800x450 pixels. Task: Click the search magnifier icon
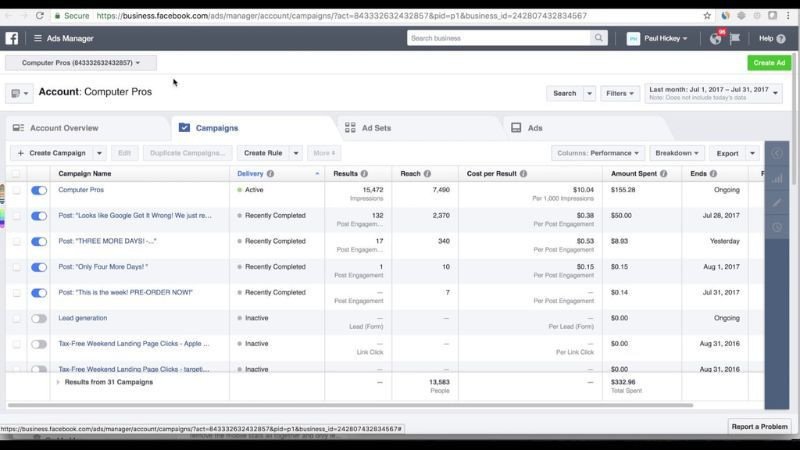tap(598, 38)
